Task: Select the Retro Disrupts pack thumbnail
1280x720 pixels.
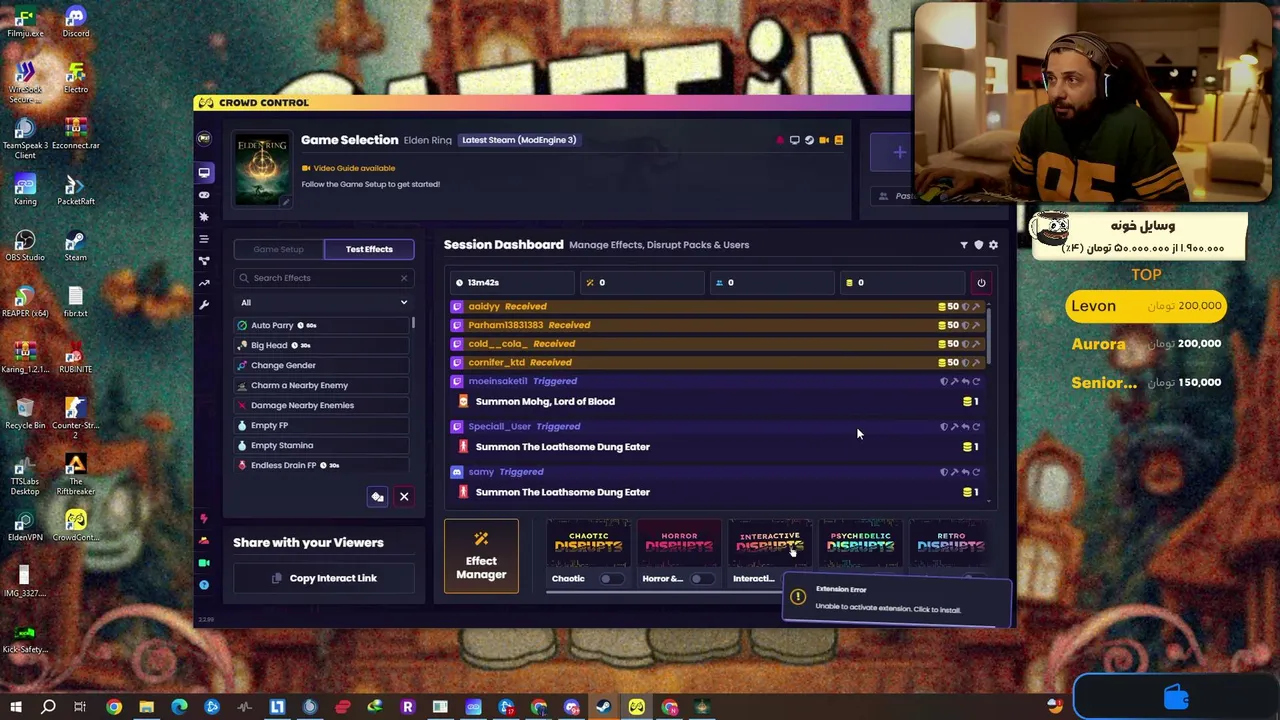Action: coord(951,544)
